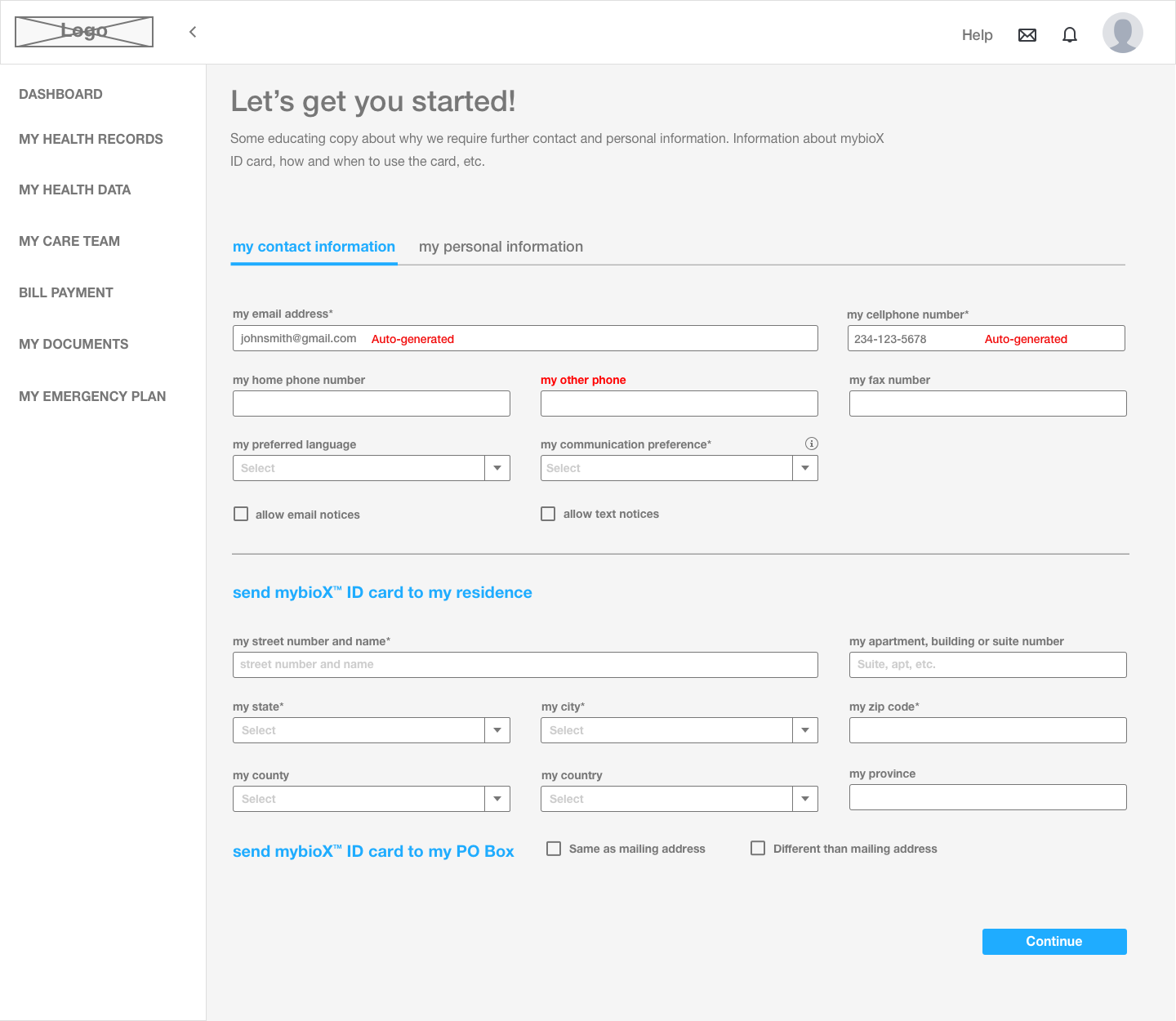Check Same as mailing address
Image resolution: width=1176 pixels, height=1021 pixels.
554,849
